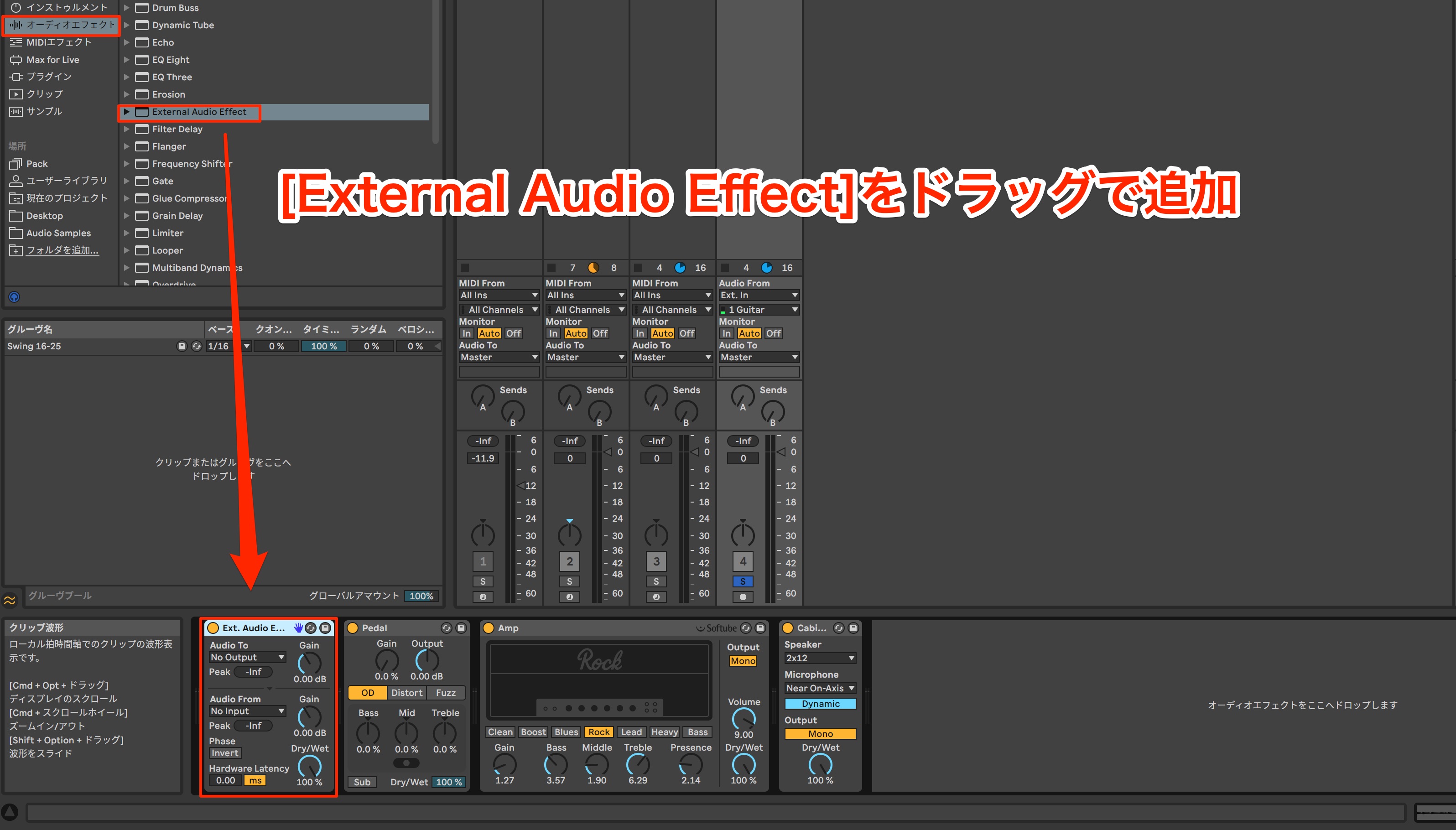Click Add Folder (フォルダを追加...) link
This screenshot has height=830, width=1456.
click(62, 250)
